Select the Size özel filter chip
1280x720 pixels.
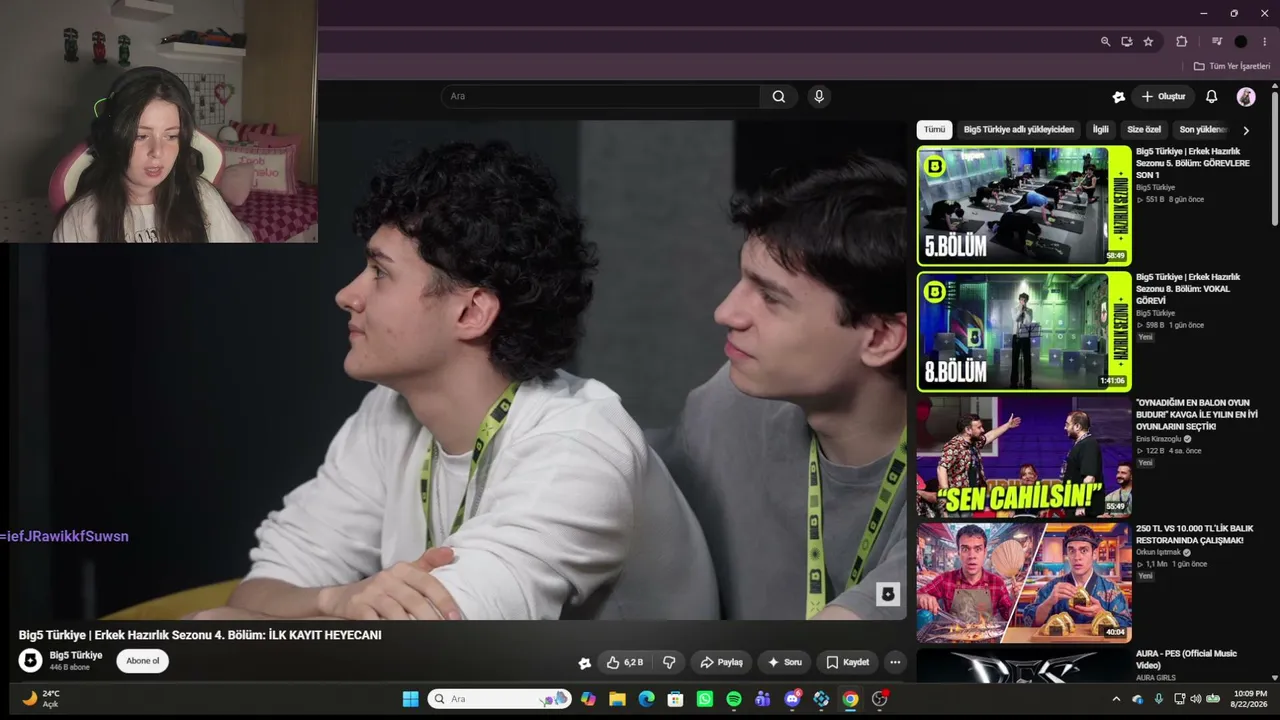pyautogui.click(x=1144, y=130)
